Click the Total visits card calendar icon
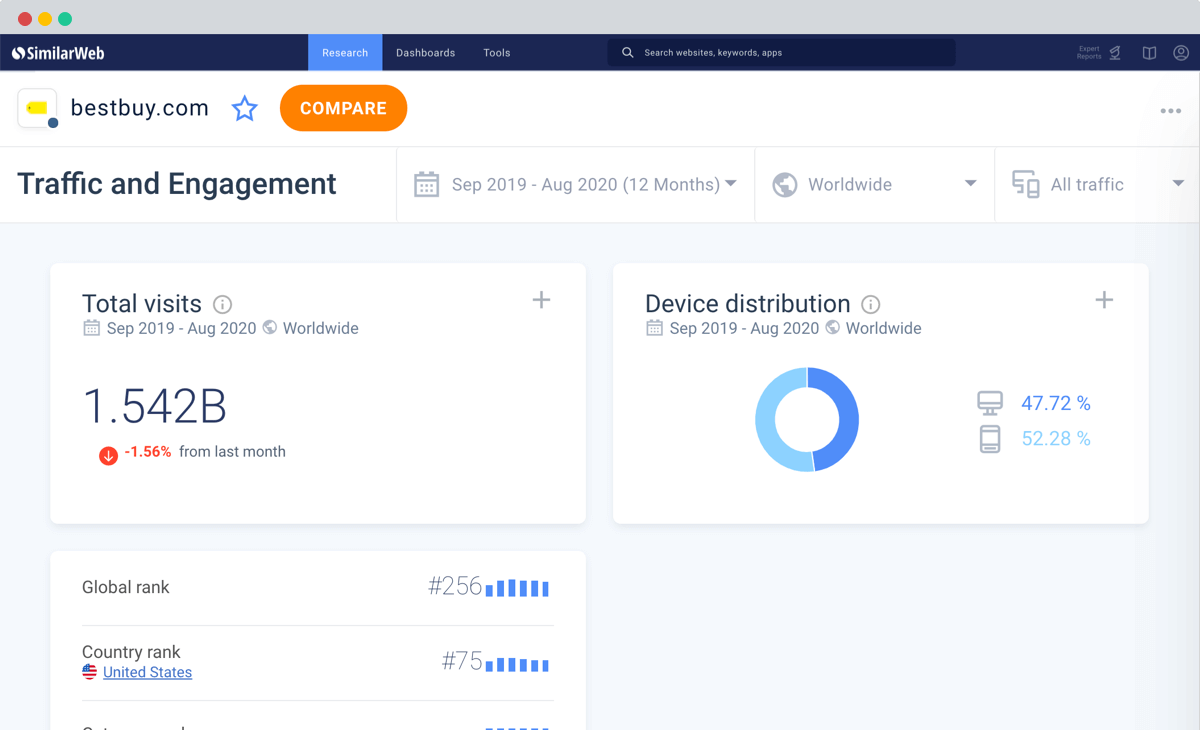Screen dimensions: 1200x730 (91, 328)
